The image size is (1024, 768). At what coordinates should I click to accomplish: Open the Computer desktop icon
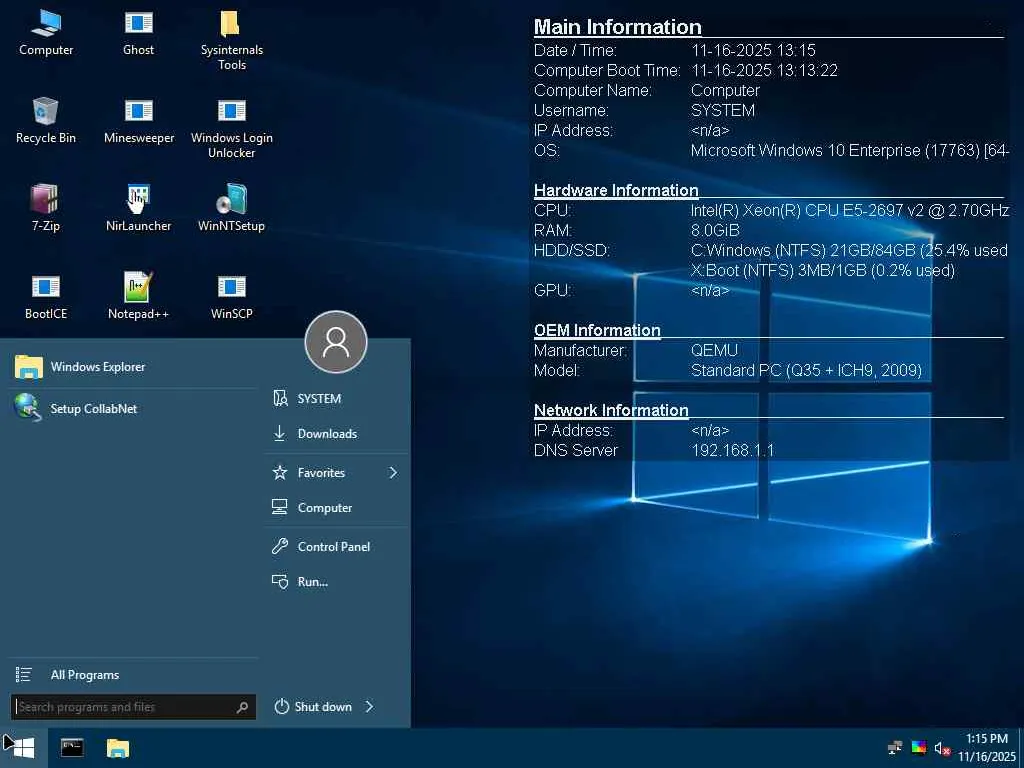point(46,33)
